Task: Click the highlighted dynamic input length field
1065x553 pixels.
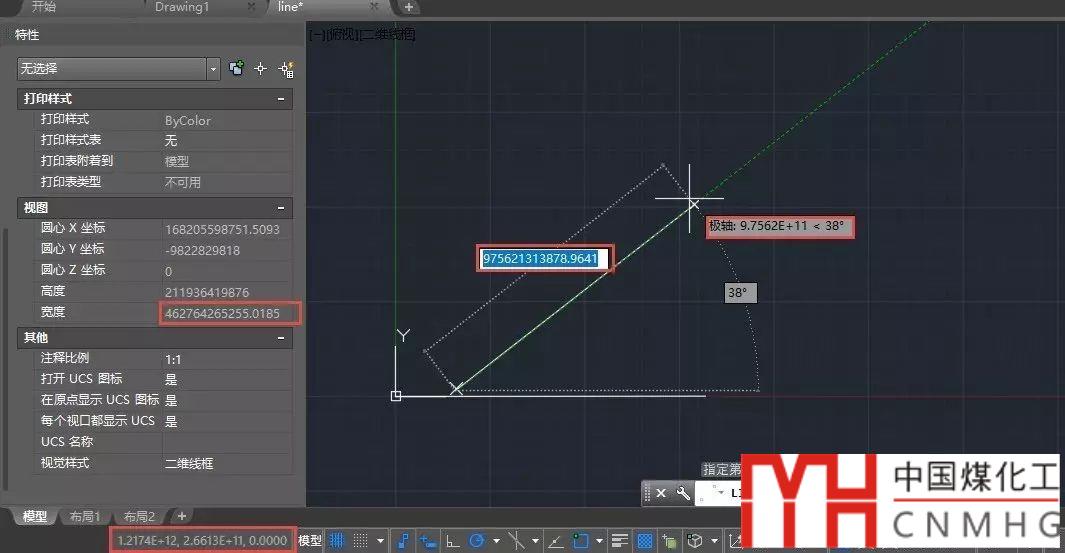Action: pyautogui.click(x=541, y=259)
